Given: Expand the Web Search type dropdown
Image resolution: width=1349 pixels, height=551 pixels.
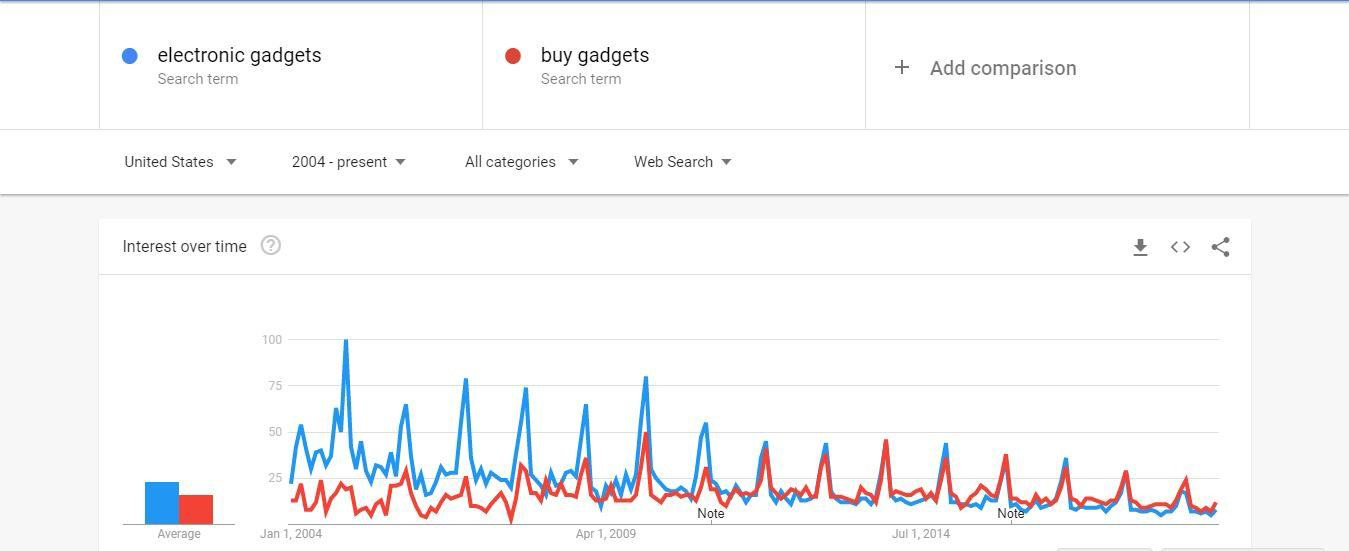Looking at the screenshot, I should 682,162.
